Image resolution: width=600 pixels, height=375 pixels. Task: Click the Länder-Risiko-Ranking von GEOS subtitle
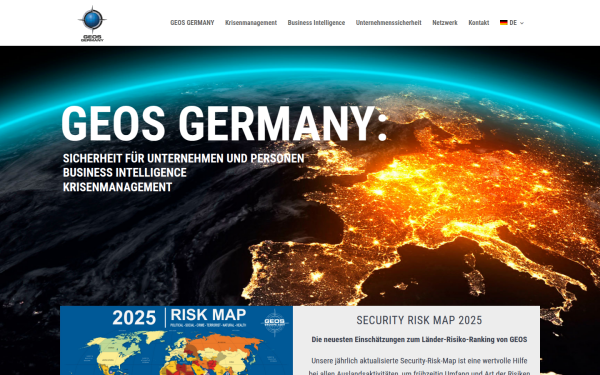tap(419, 339)
